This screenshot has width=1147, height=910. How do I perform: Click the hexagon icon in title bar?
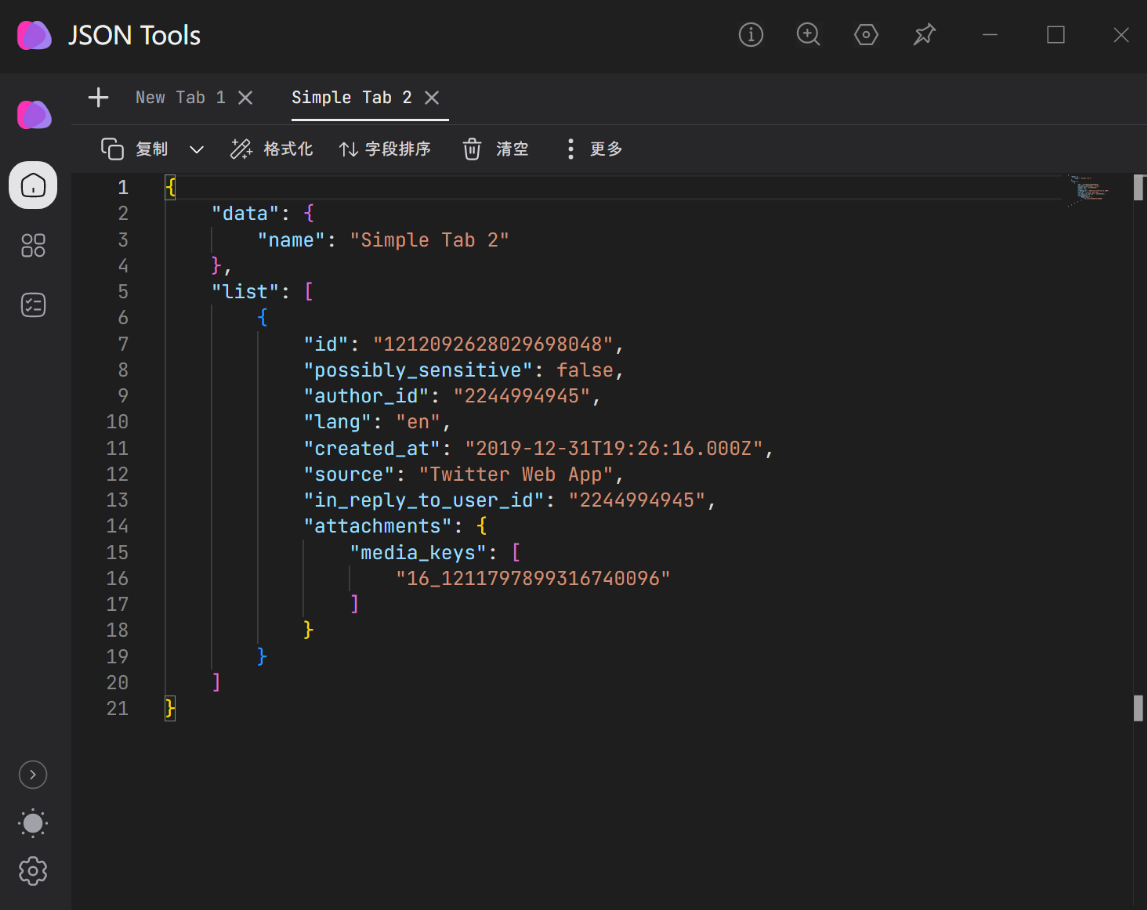[866, 35]
